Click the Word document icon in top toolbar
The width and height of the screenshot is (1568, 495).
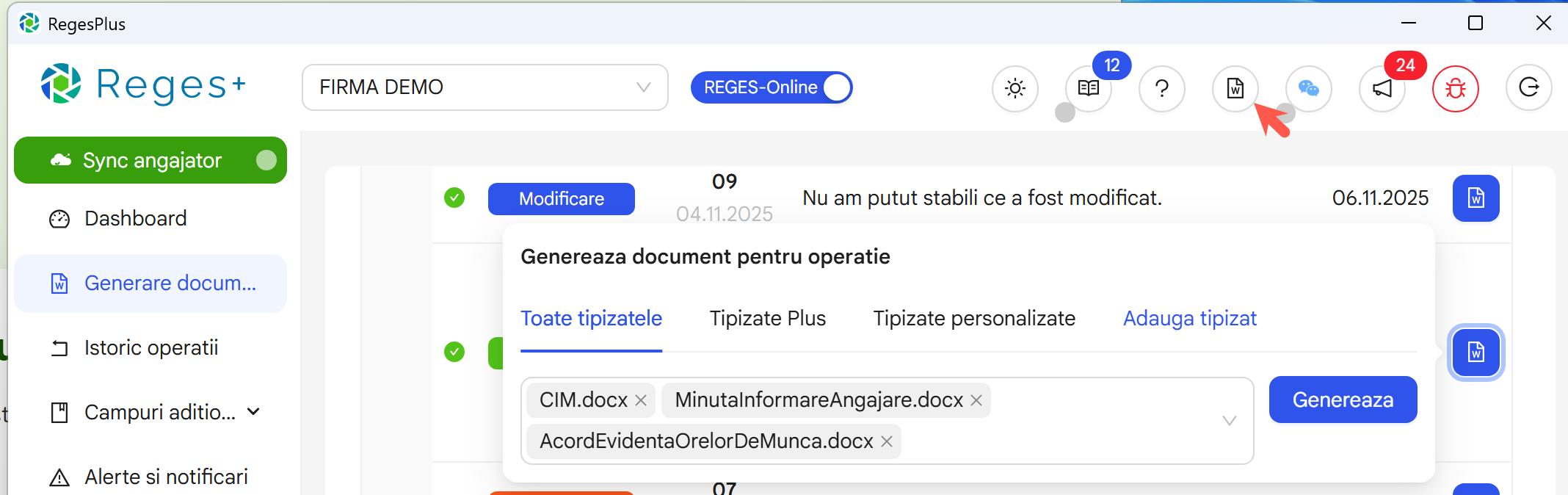(x=1235, y=89)
